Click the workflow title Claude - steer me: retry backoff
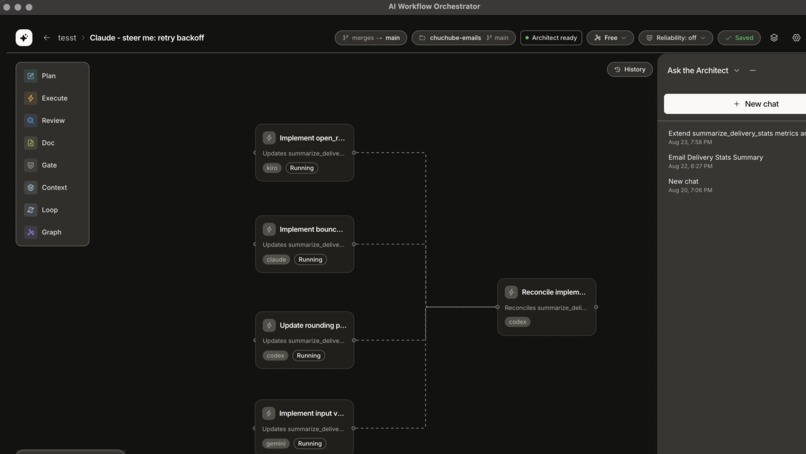The height and width of the screenshot is (454, 806). click(x=146, y=38)
